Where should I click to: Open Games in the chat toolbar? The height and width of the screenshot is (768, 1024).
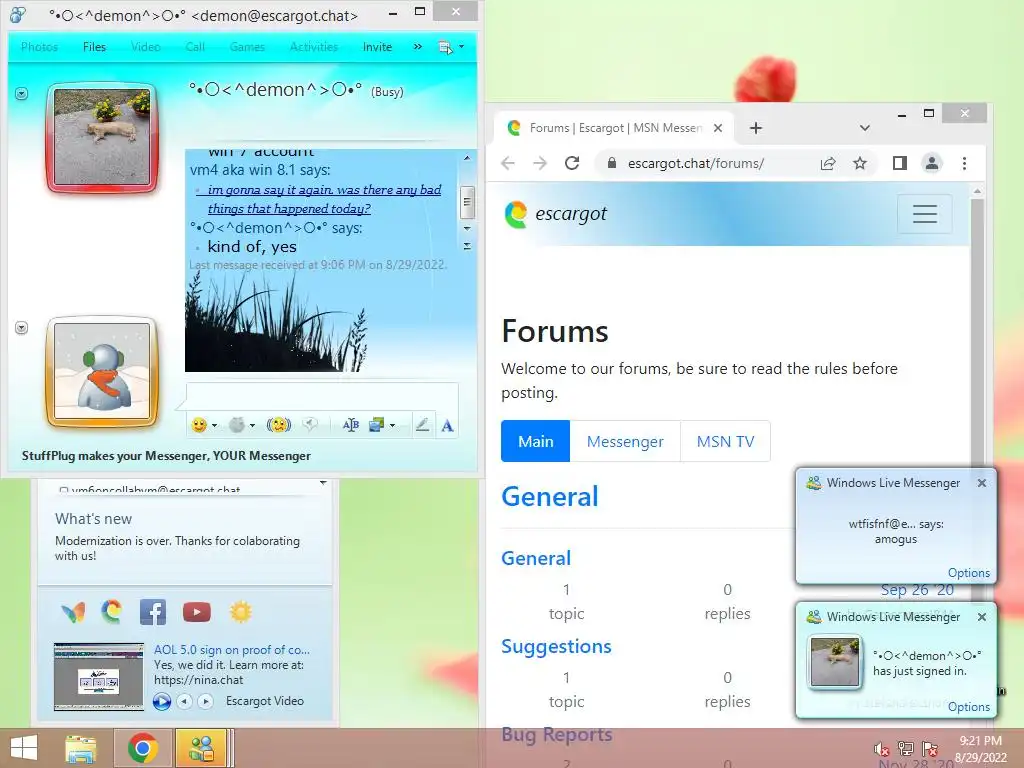(x=247, y=47)
